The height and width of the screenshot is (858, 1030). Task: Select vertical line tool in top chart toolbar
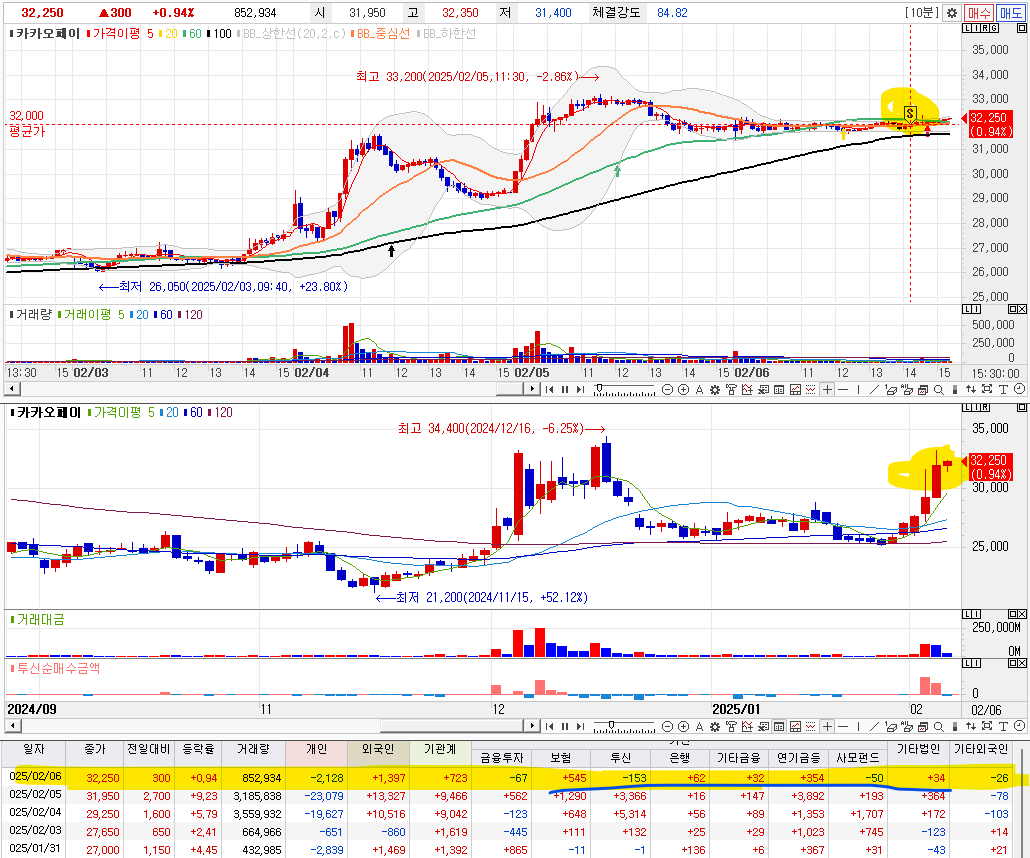[x=859, y=390]
